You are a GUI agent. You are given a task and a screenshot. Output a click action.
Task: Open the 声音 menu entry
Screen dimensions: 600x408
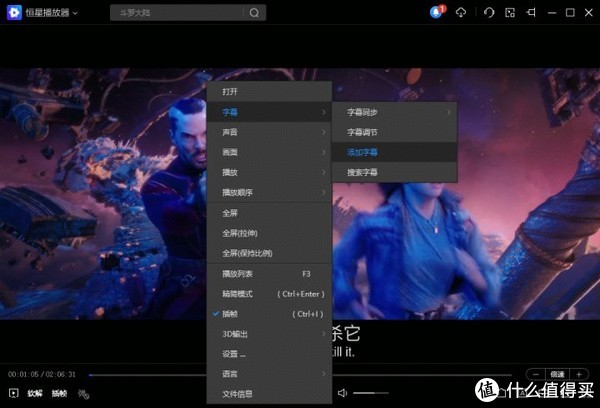[269, 132]
